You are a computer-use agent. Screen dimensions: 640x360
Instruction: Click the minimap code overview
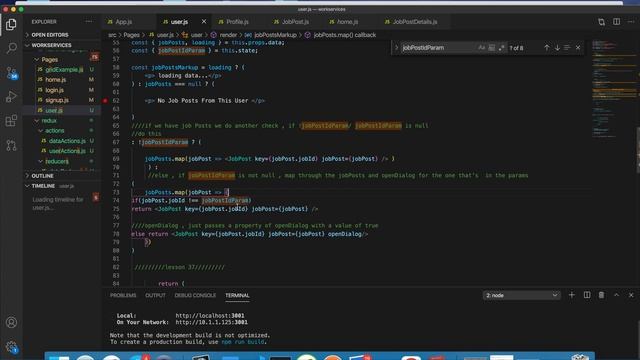[x=614, y=89]
